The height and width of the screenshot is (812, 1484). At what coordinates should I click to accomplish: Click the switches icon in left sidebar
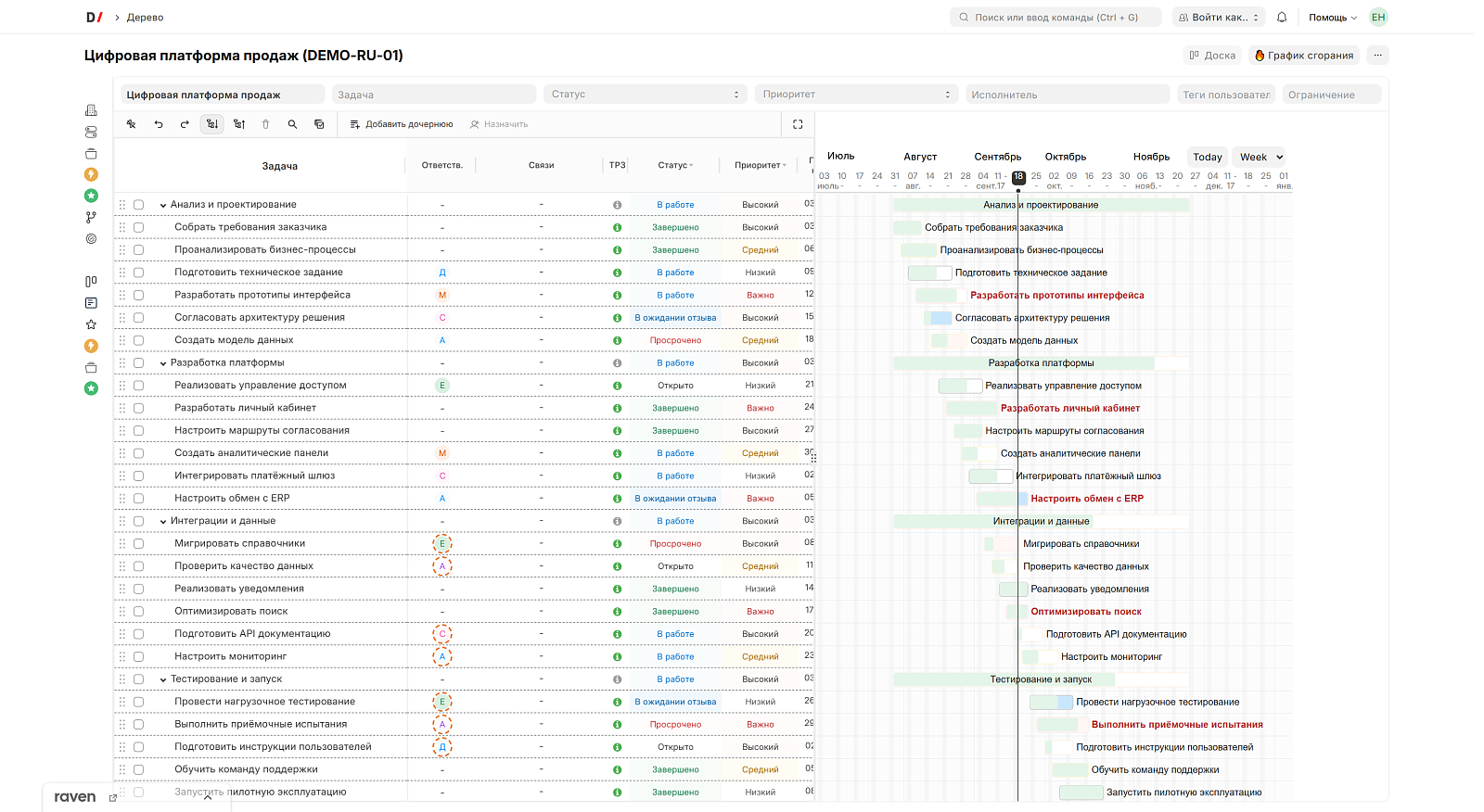(x=91, y=132)
